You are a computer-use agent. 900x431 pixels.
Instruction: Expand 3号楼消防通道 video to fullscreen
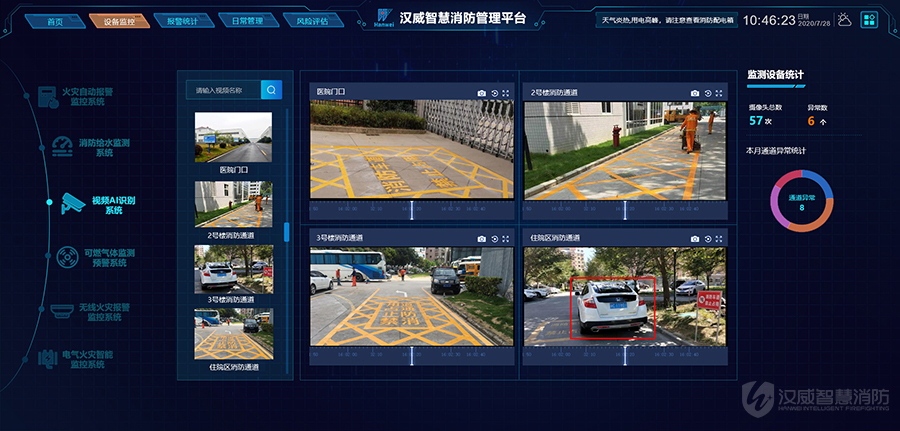[x=506, y=239]
